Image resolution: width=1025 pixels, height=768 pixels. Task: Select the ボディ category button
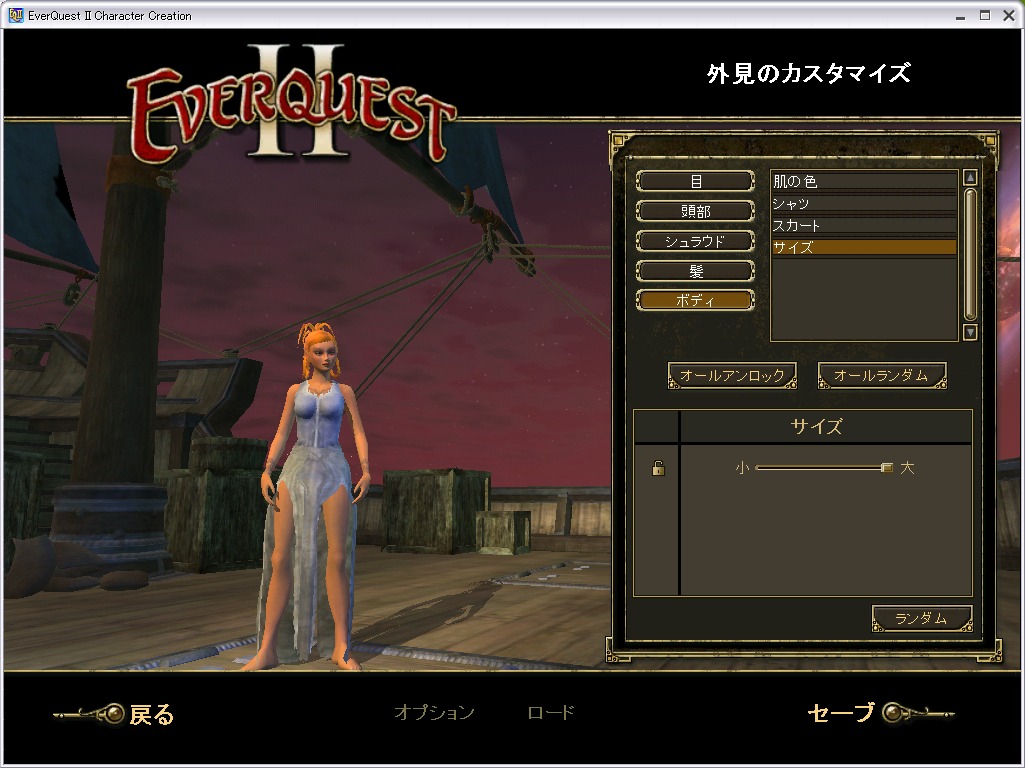click(696, 300)
